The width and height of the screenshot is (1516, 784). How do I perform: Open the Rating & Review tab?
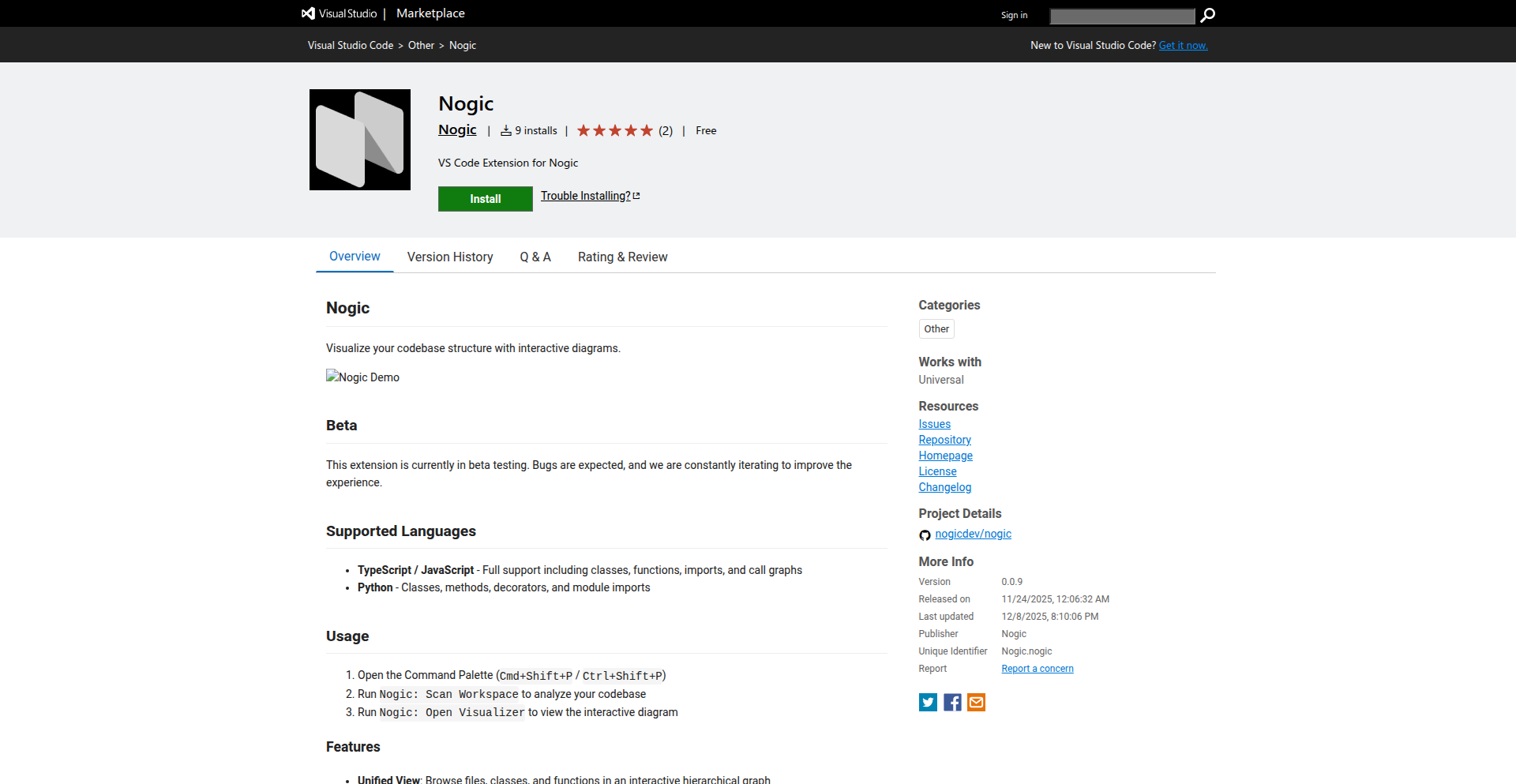622,257
